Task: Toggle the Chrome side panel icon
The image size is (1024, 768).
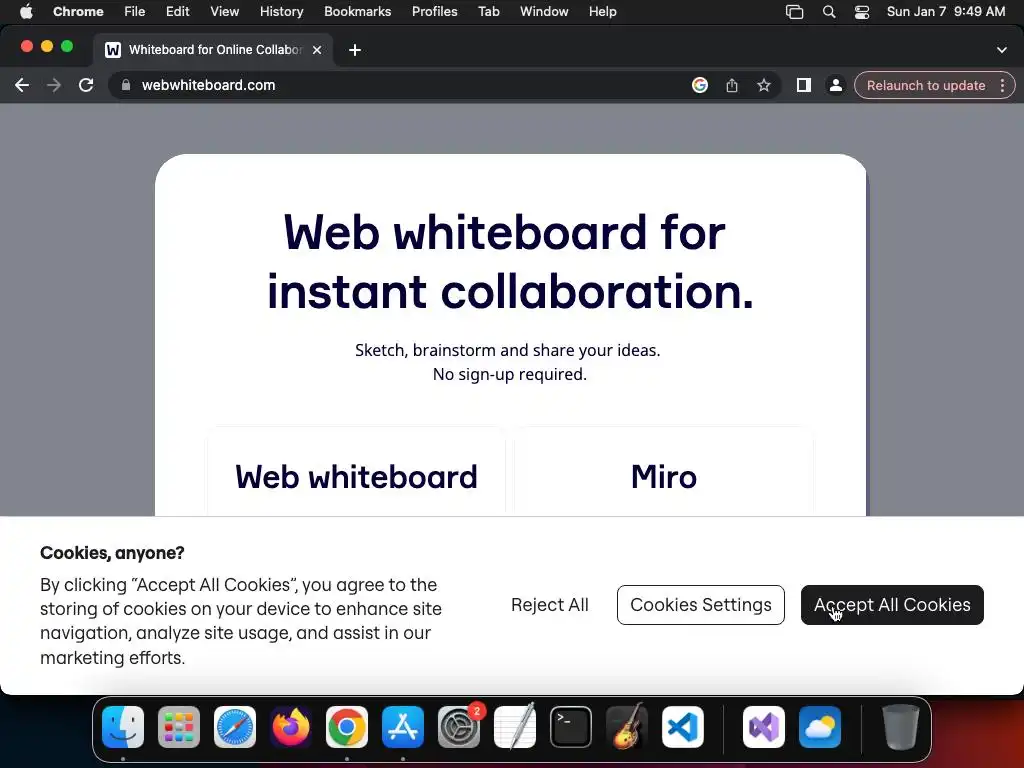Action: click(x=804, y=85)
